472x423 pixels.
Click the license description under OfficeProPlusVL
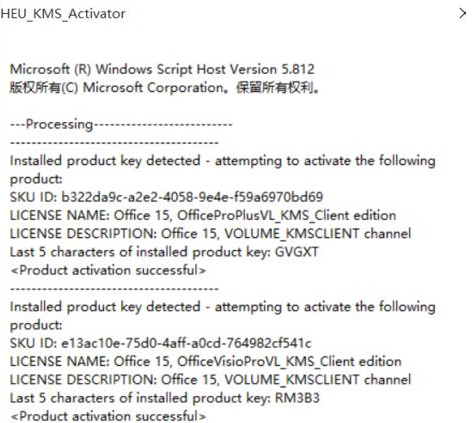(210, 234)
